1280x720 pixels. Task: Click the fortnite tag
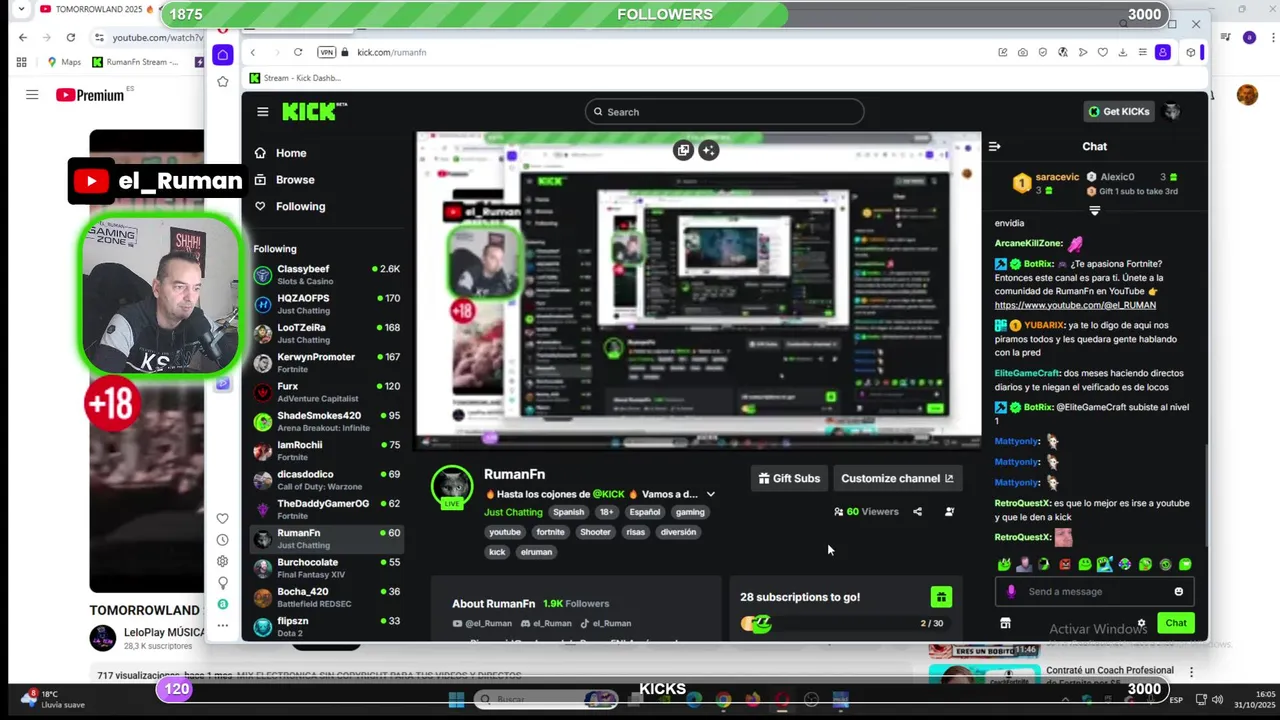550,532
